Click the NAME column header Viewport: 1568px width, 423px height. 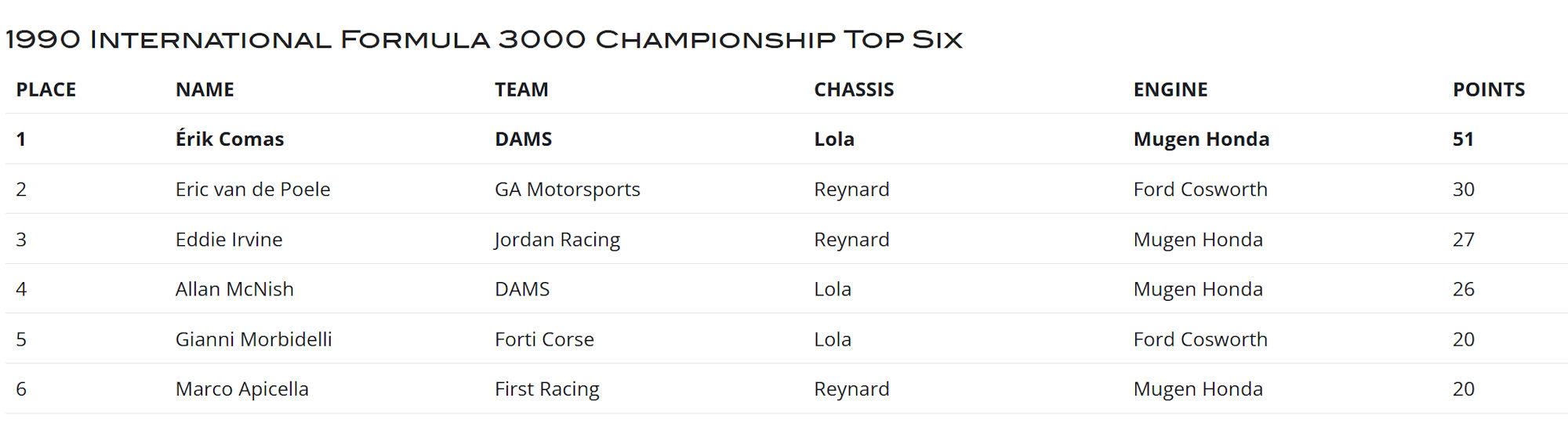click(205, 90)
